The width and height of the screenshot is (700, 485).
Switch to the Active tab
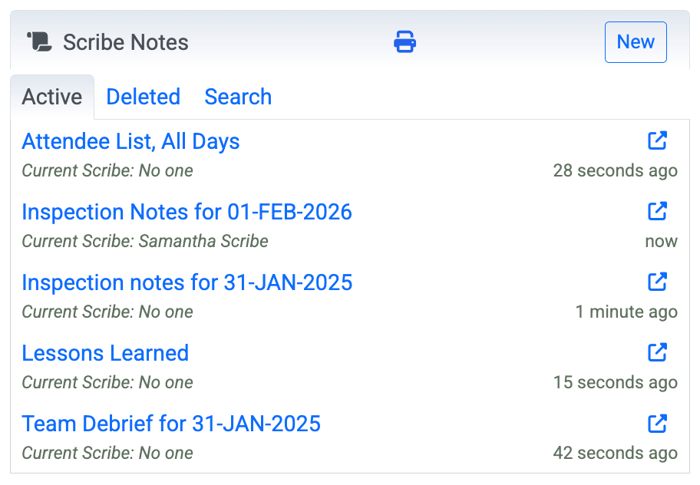[52, 97]
